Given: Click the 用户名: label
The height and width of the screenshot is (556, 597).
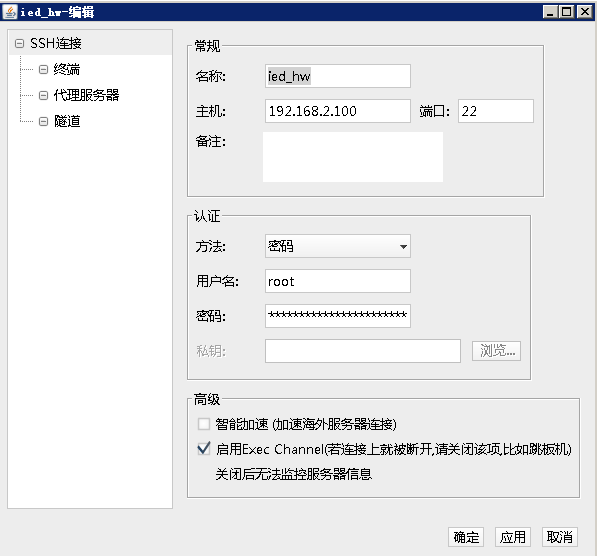Looking at the screenshot, I should [x=217, y=281].
